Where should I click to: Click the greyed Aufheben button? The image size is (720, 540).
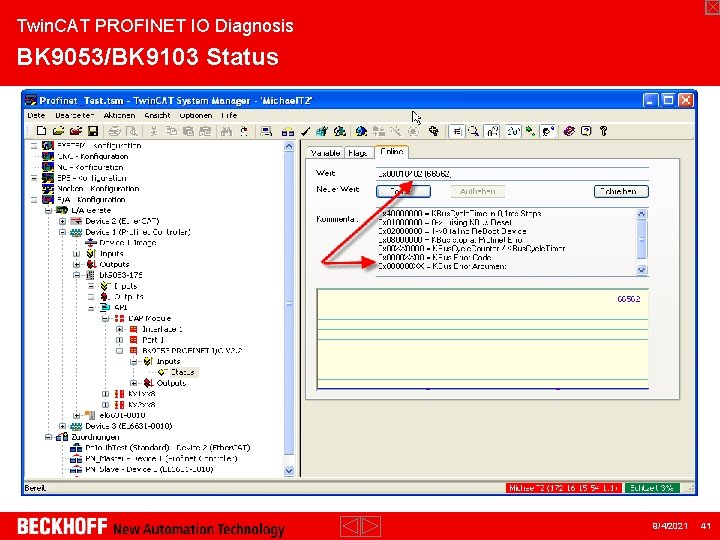coord(478,191)
